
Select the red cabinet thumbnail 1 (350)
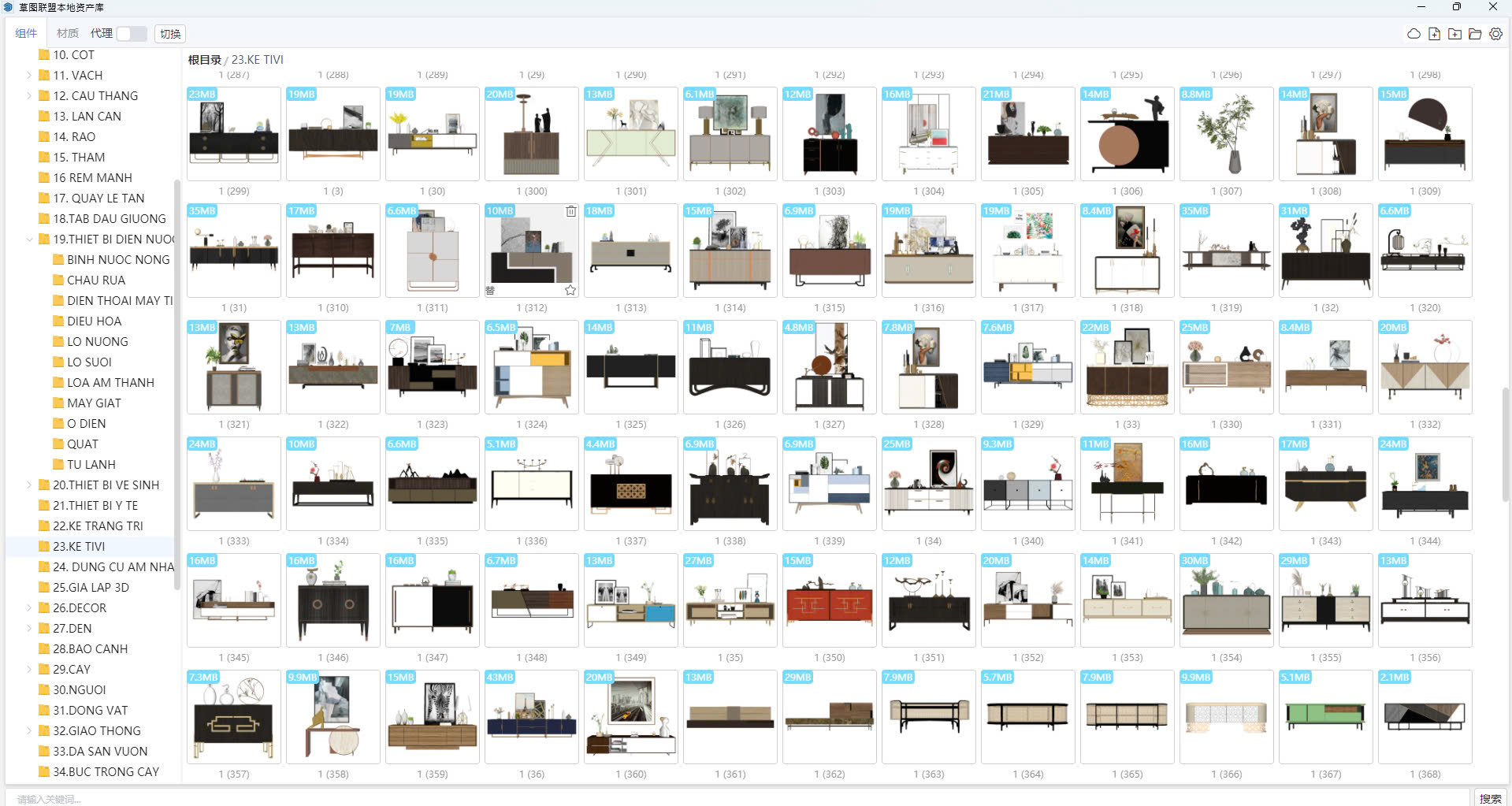[829, 600]
